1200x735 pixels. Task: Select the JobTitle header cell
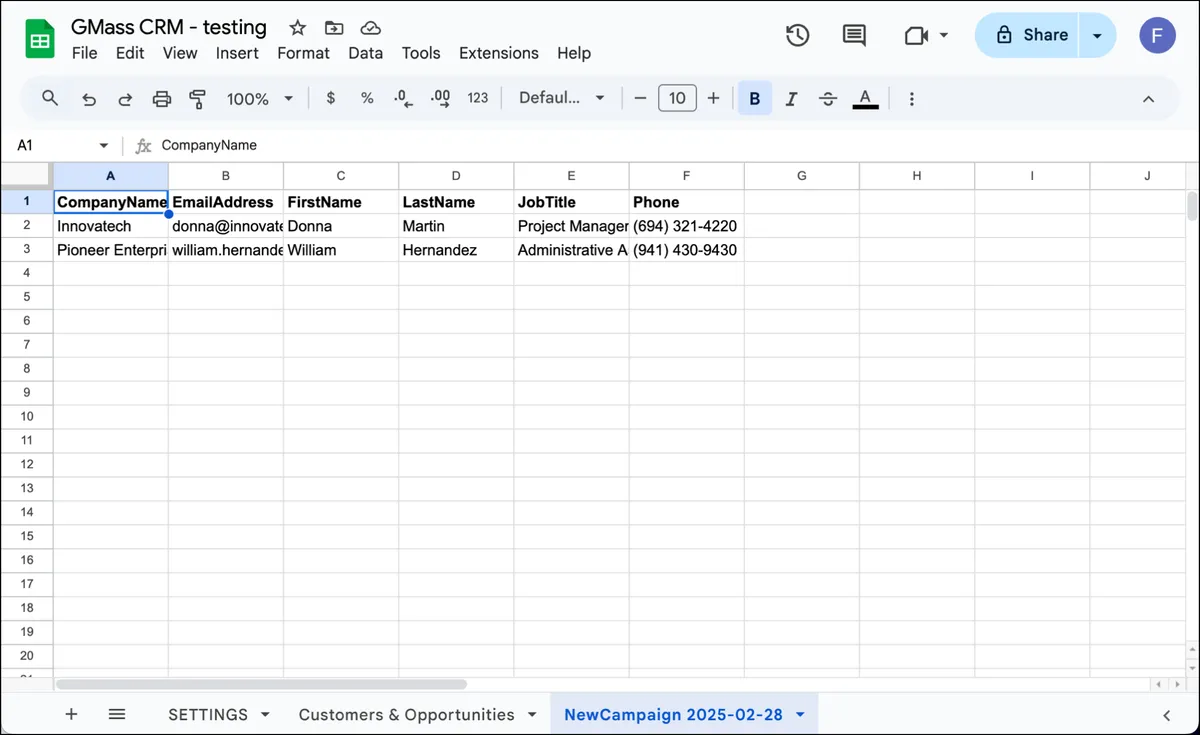[571, 202]
